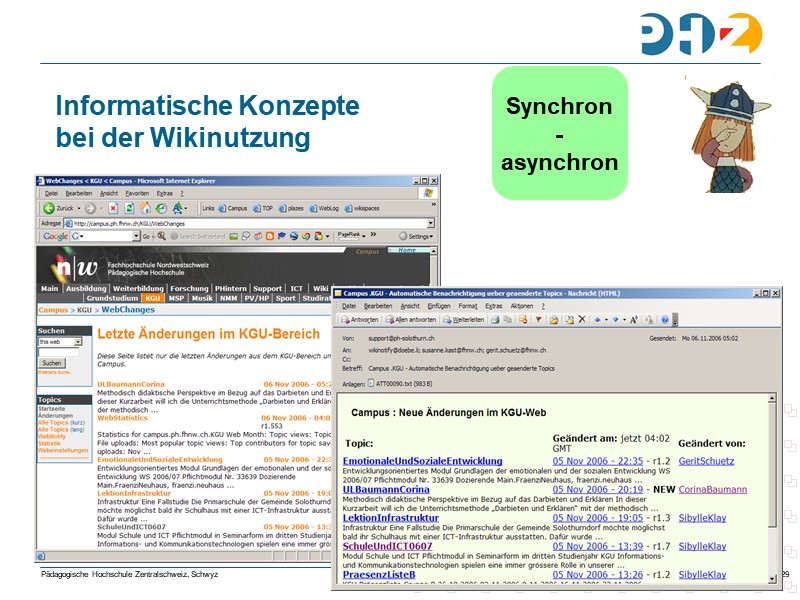
Task: Open the blue help question-mark icon
Action: pos(662,320)
